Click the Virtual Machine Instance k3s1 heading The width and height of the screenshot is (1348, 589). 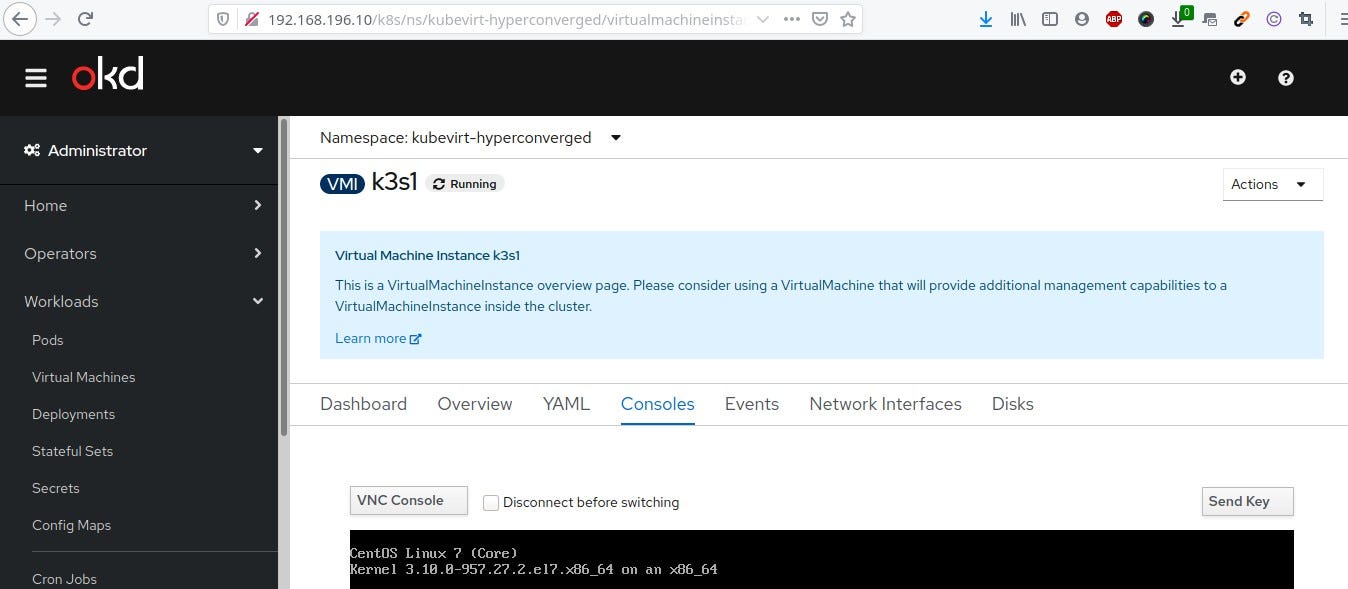427,256
